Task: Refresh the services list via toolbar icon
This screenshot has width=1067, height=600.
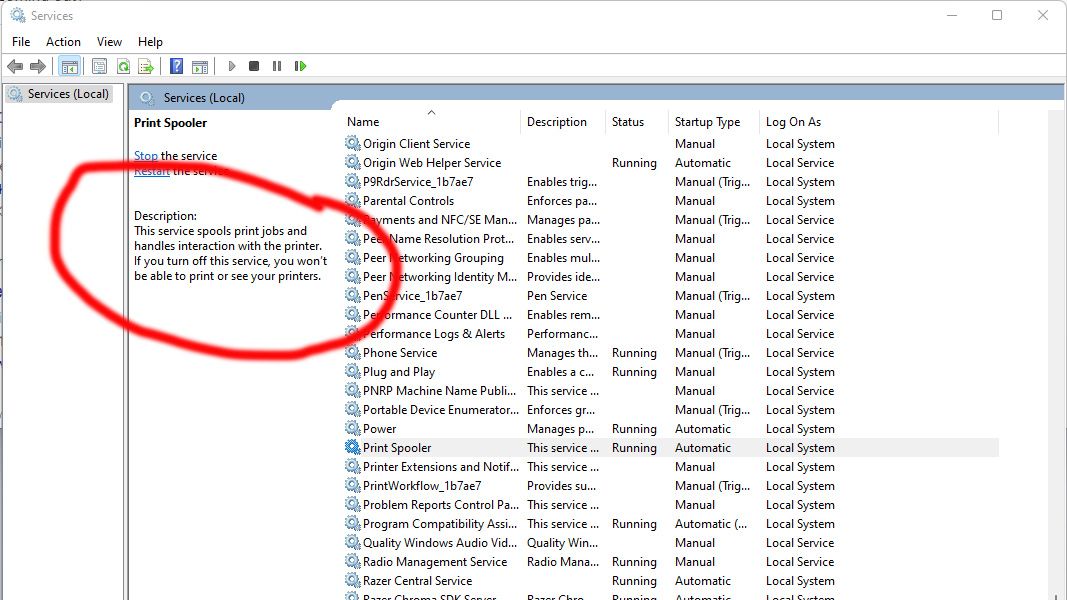Action: [122, 66]
